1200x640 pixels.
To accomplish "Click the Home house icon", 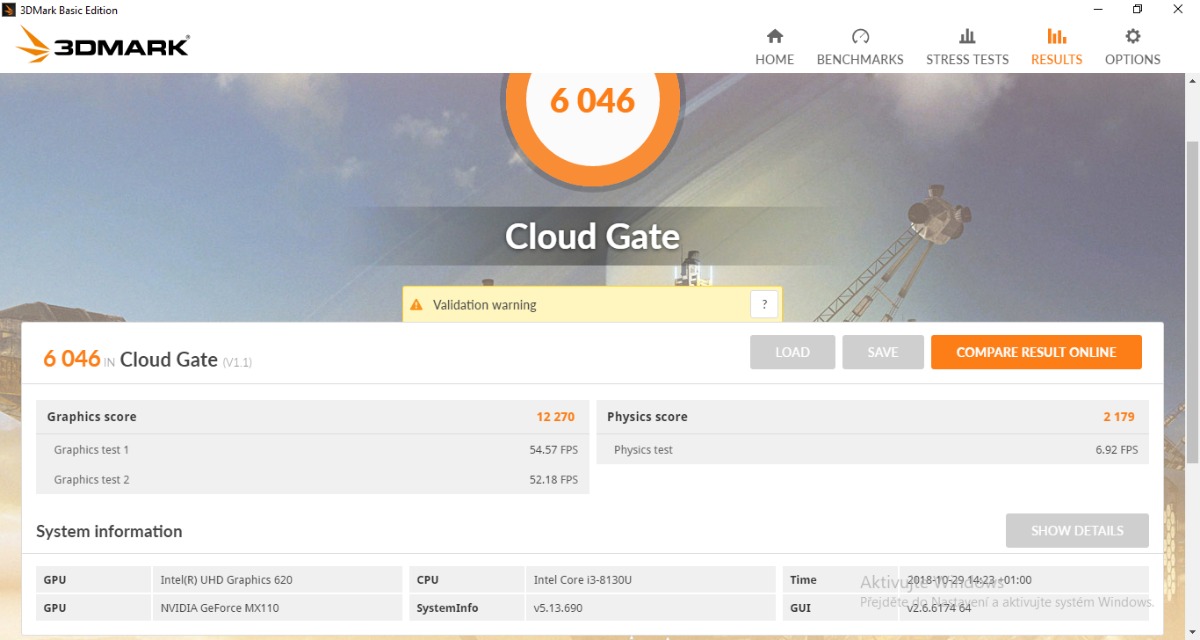I will [774, 37].
